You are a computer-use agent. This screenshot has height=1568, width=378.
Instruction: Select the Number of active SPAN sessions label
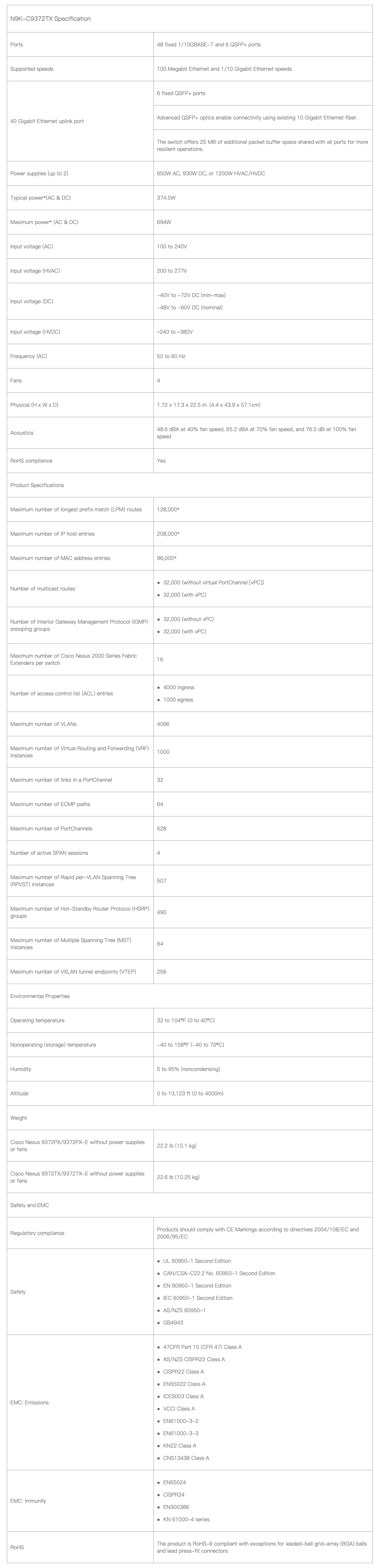[x=49, y=853]
